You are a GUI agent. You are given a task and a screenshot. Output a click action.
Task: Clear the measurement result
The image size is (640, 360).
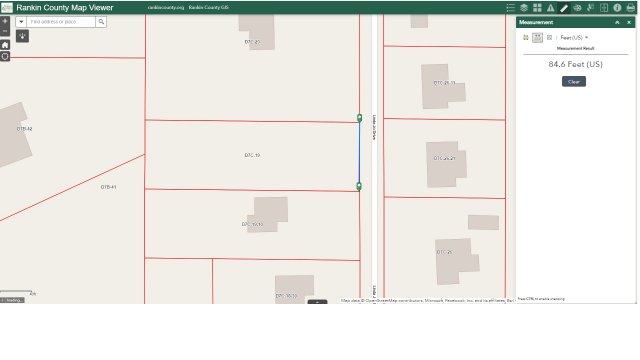573,82
